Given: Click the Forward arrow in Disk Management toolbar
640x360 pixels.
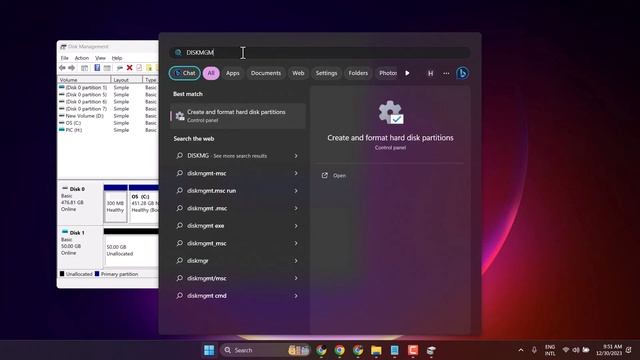Looking at the screenshot, I should (71, 68).
